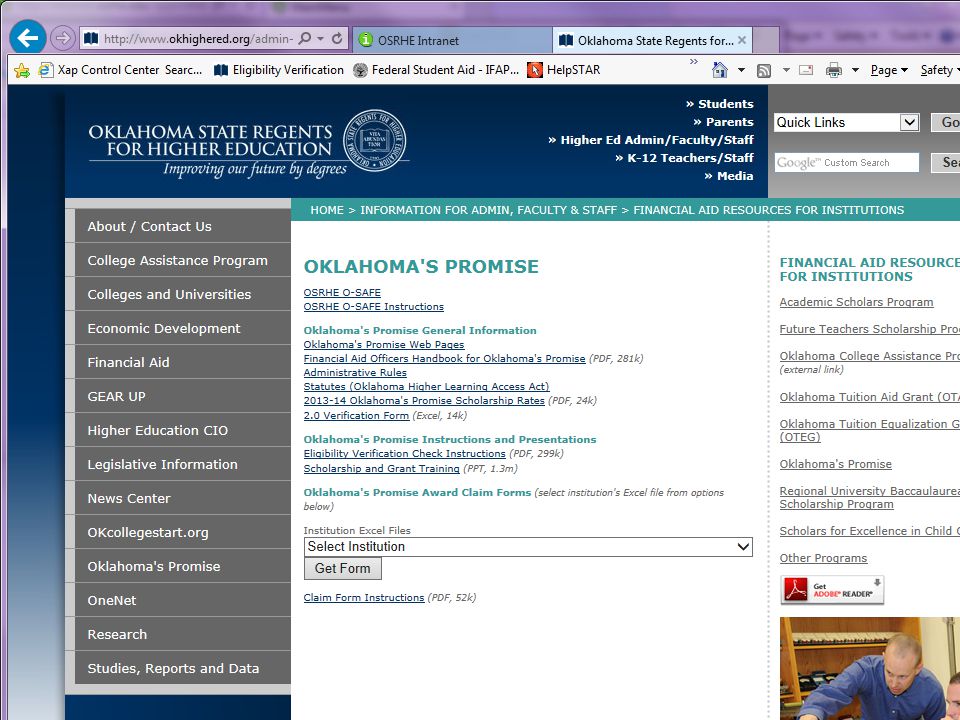The width and height of the screenshot is (960, 720).
Task: Click the Get Form button
Action: 342,568
